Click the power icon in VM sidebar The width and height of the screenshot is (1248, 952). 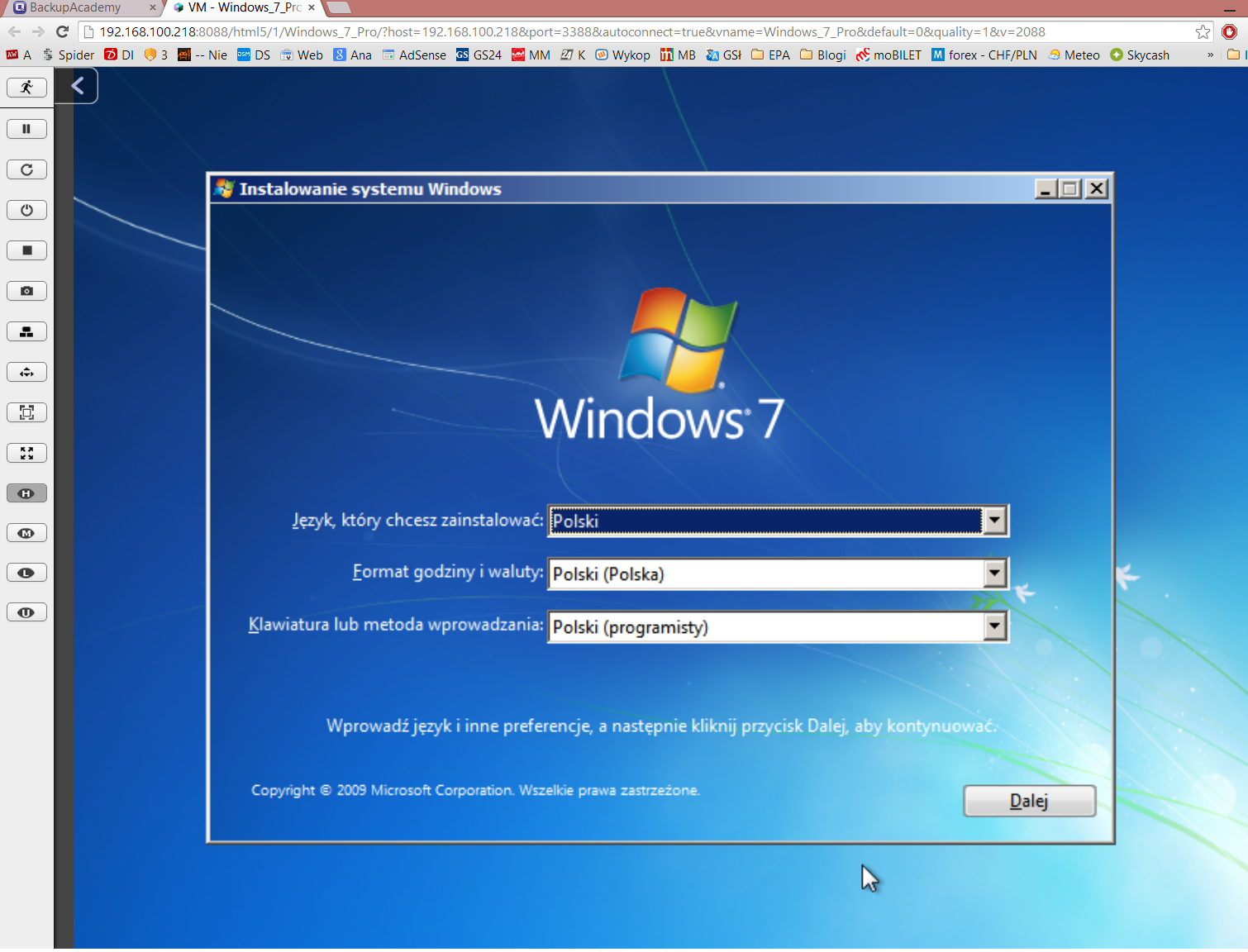[26, 210]
